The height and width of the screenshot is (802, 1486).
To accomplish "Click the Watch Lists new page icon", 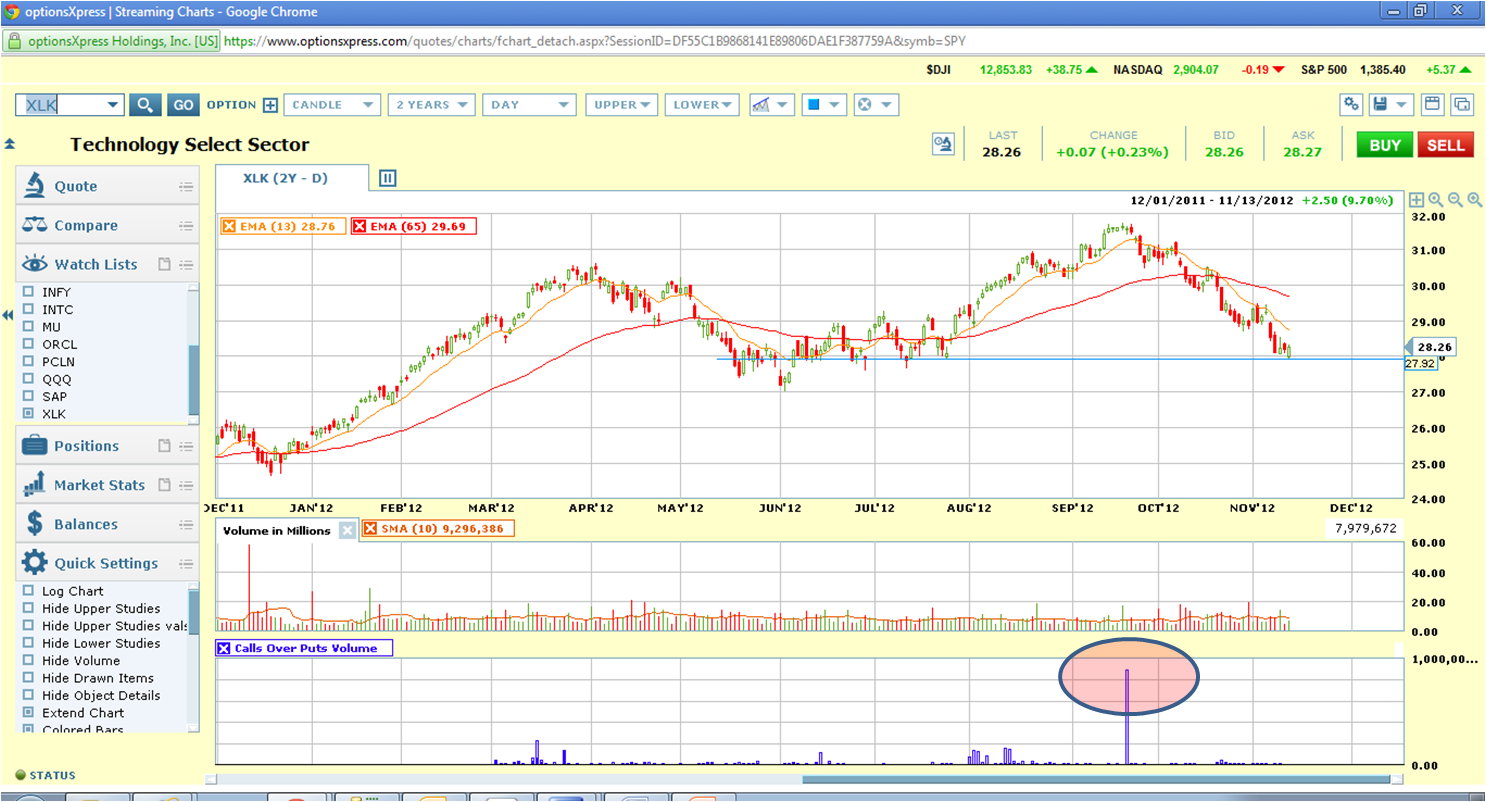I will click(164, 264).
